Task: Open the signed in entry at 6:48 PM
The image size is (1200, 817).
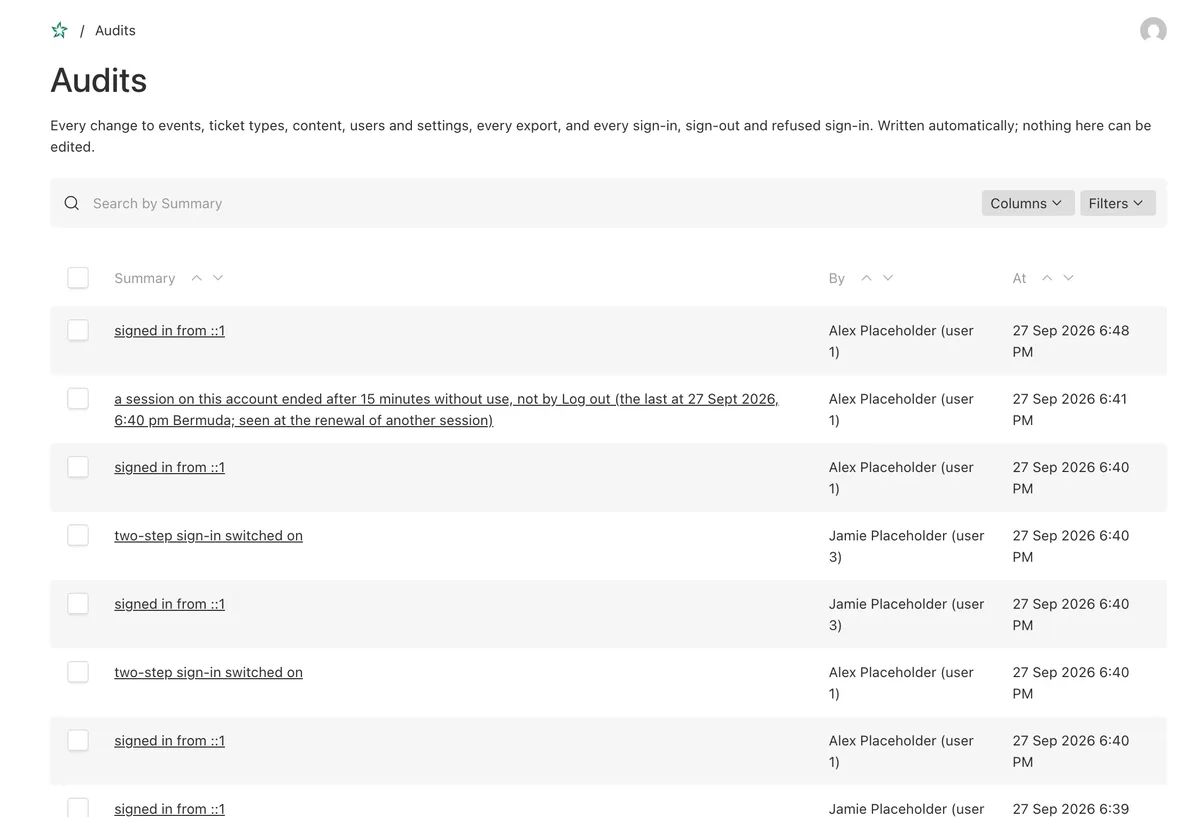Action: click(x=169, y=330)
